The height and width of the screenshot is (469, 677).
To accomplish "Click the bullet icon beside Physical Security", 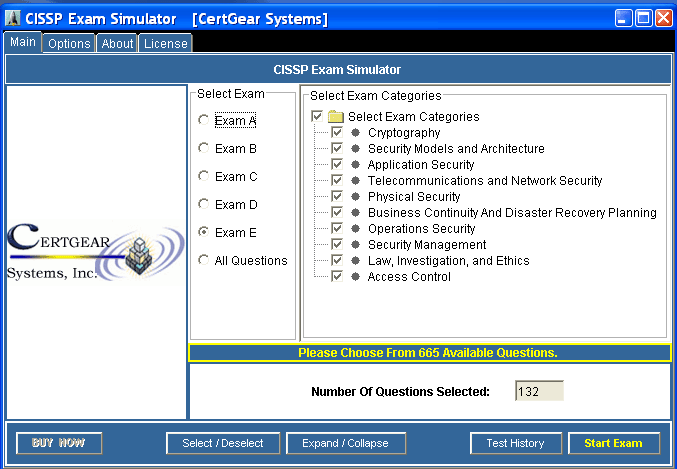I will point(355,196).
